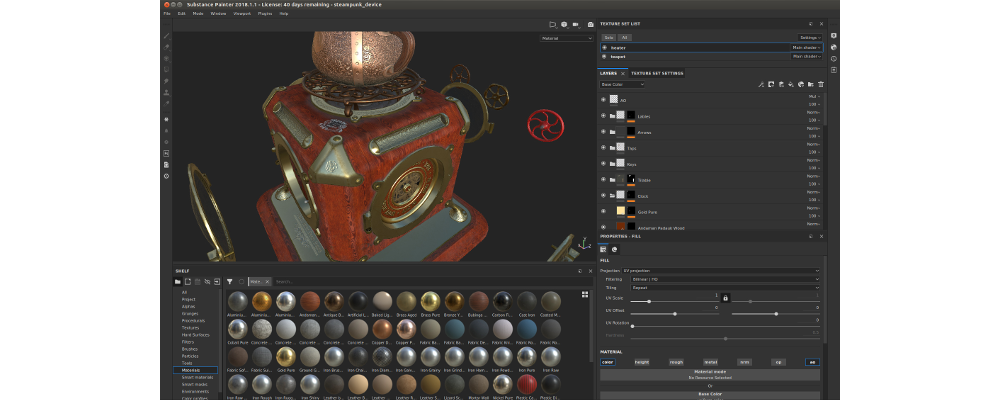Click the add folder icon in Layers
1000x400 pixels.
click(810, 85)
